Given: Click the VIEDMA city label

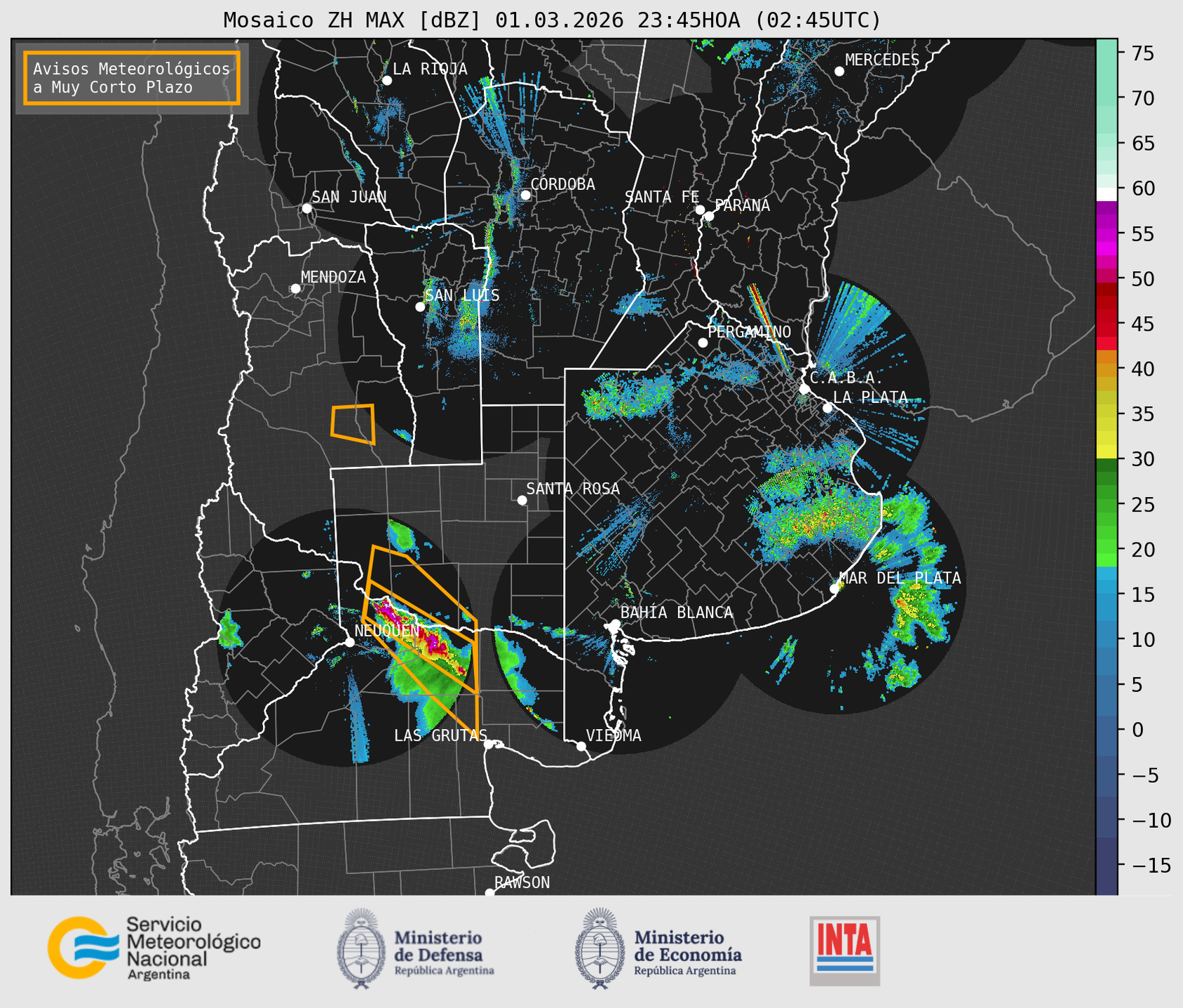Looking at the screenshot, I should tap(614, 735).
